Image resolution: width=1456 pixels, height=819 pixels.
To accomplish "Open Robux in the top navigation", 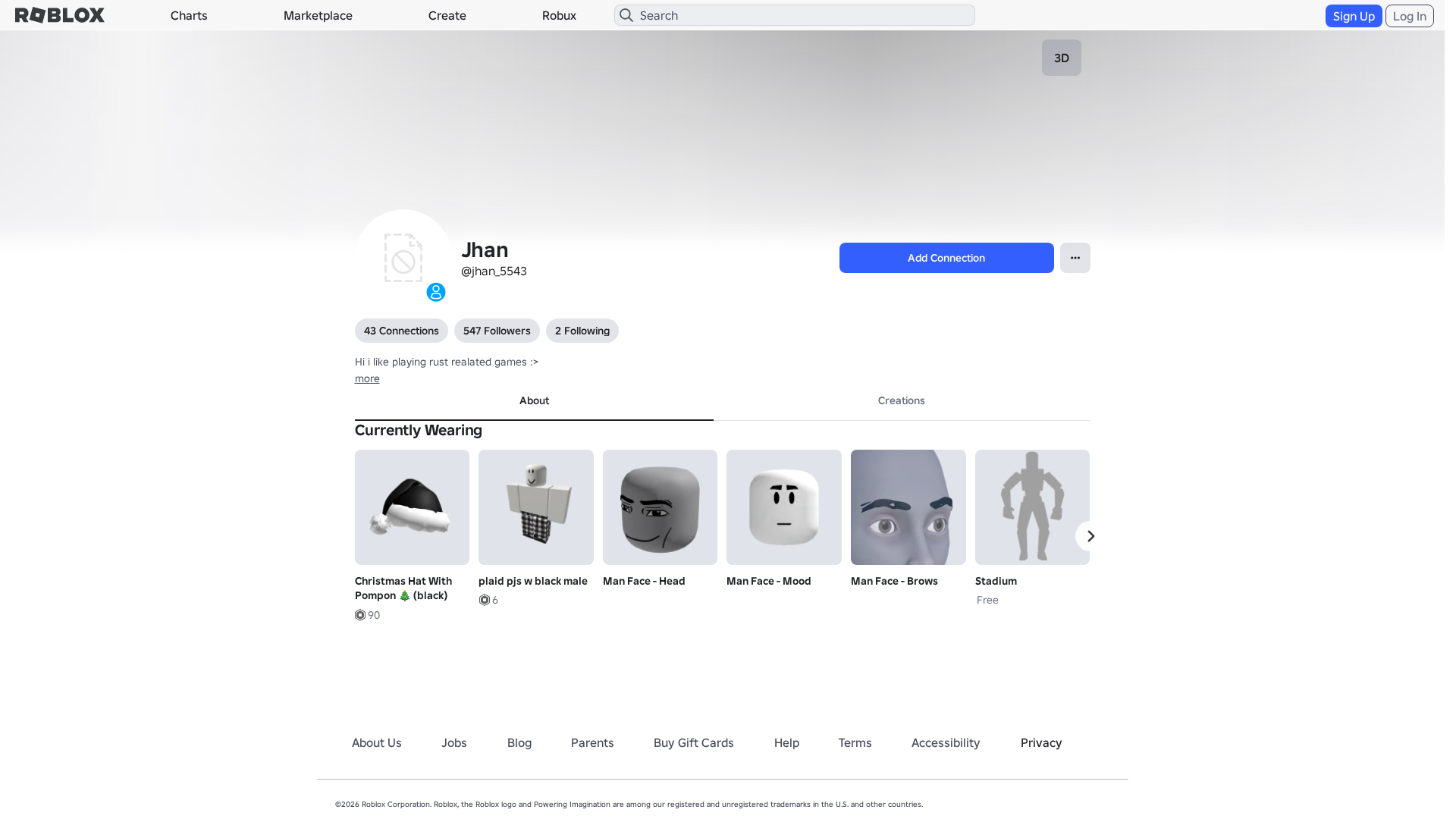I will [559, 15].
